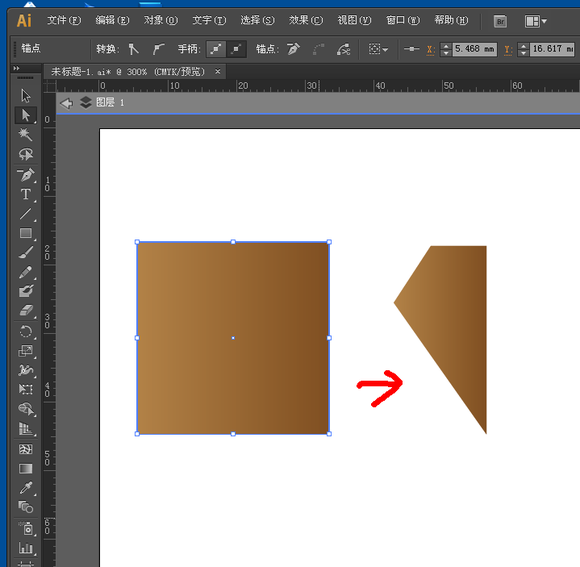Screen dimensions: 580x567
Task: Select the Direct Selection tool
Action: click(26, 115)
